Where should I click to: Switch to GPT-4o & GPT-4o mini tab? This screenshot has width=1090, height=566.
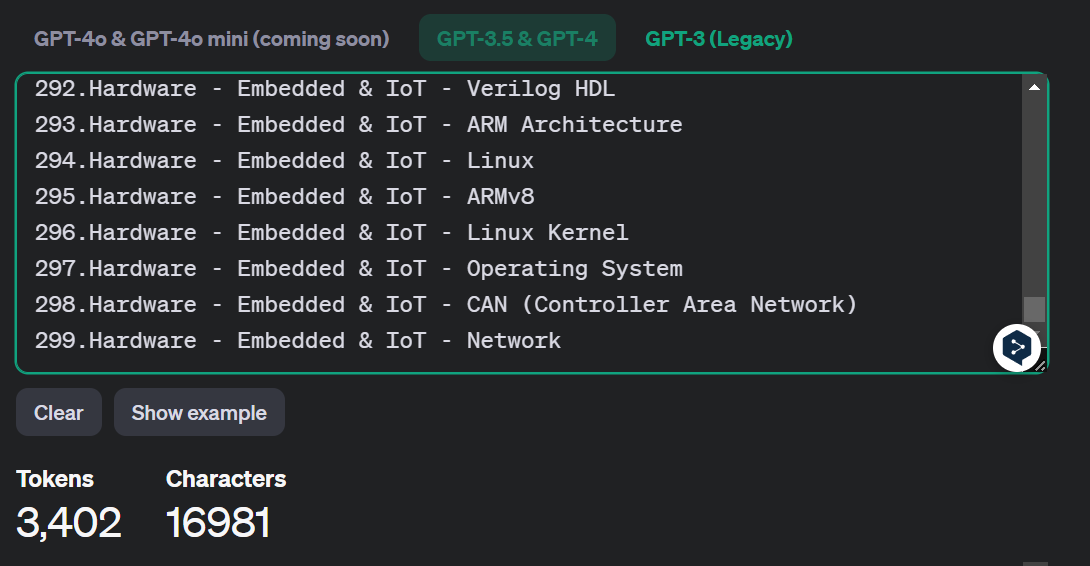click(x=211, y=38)
